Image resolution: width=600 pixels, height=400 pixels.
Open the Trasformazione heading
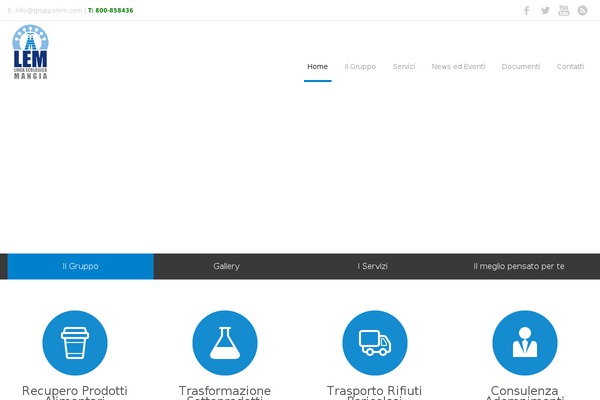click(x=225, y=392)
